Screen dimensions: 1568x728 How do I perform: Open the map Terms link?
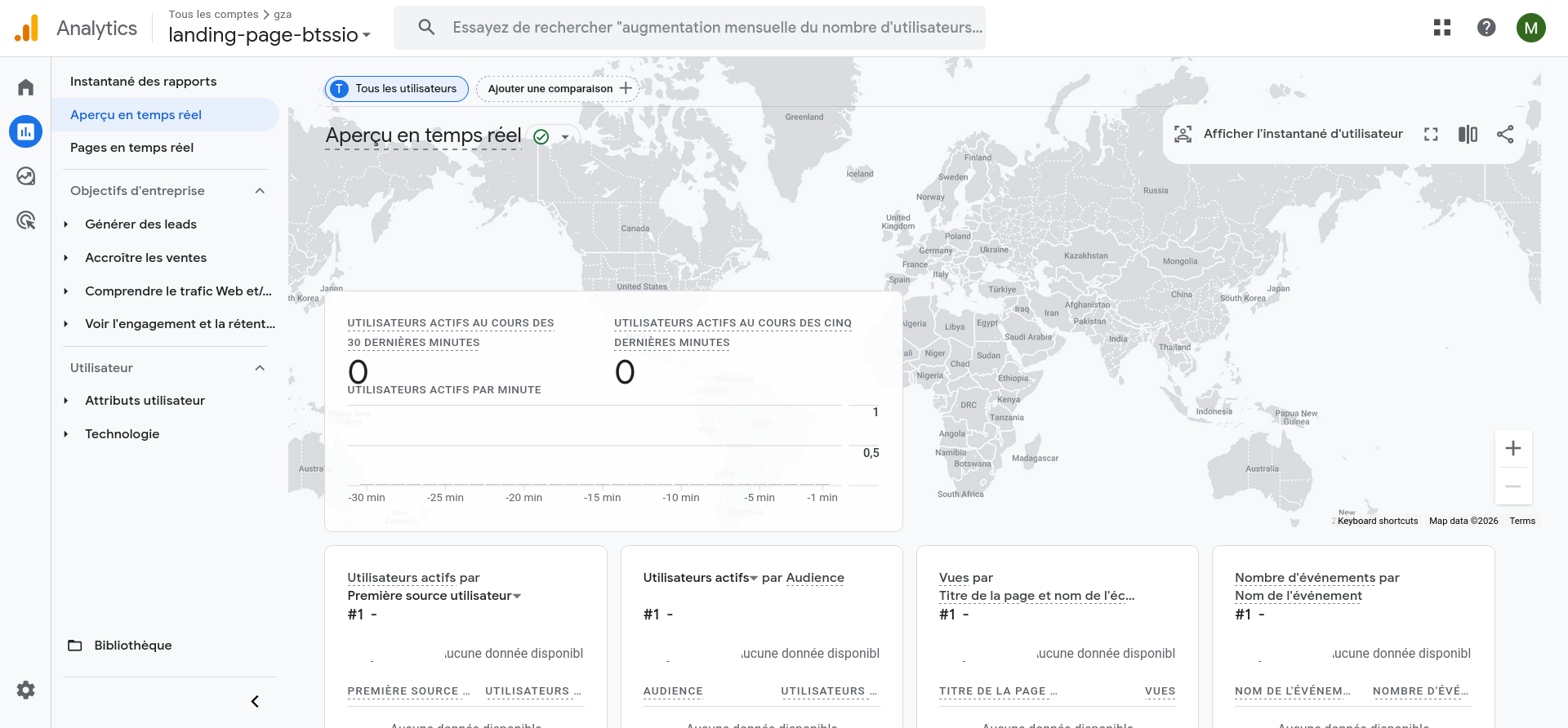click(1522, 521)
